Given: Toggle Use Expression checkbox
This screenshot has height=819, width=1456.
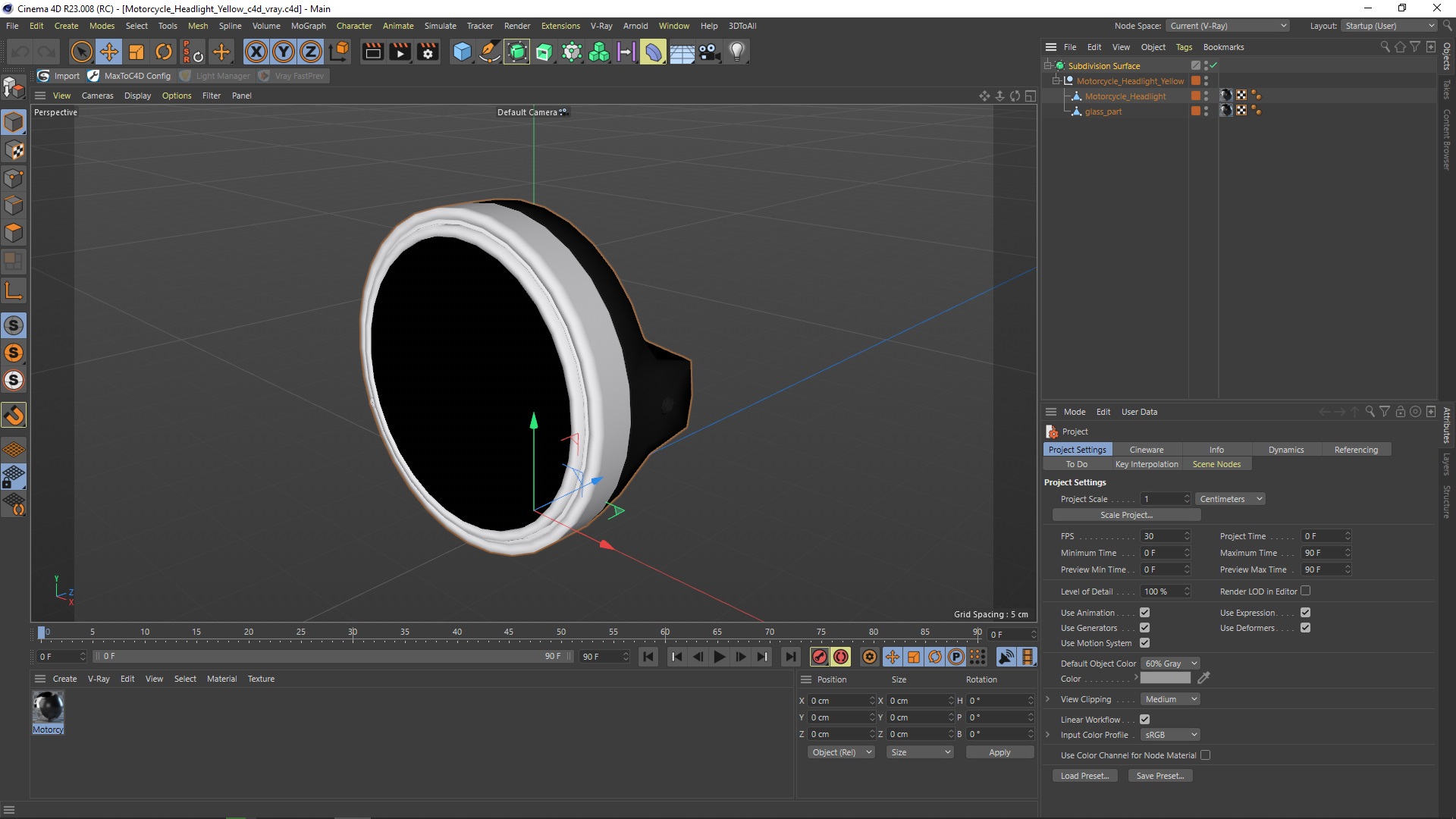Looking at the screenshot, I should click(x=1305, y=613).
